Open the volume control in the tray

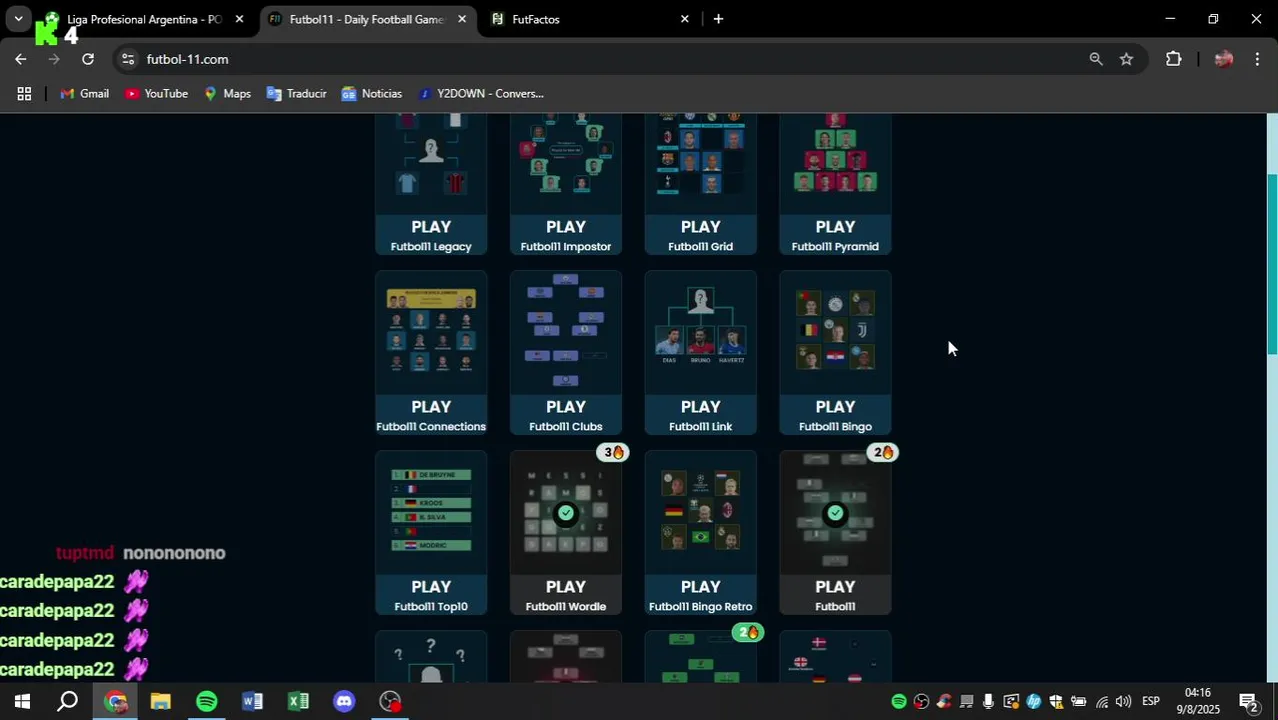pyautogui.click(x=1123, y=701)
